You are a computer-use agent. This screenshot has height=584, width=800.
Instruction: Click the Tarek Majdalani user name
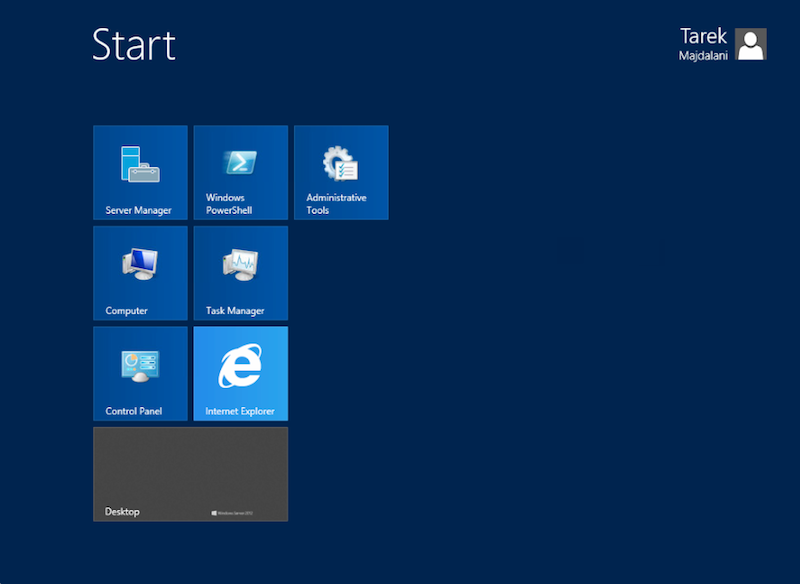(703, 44)
